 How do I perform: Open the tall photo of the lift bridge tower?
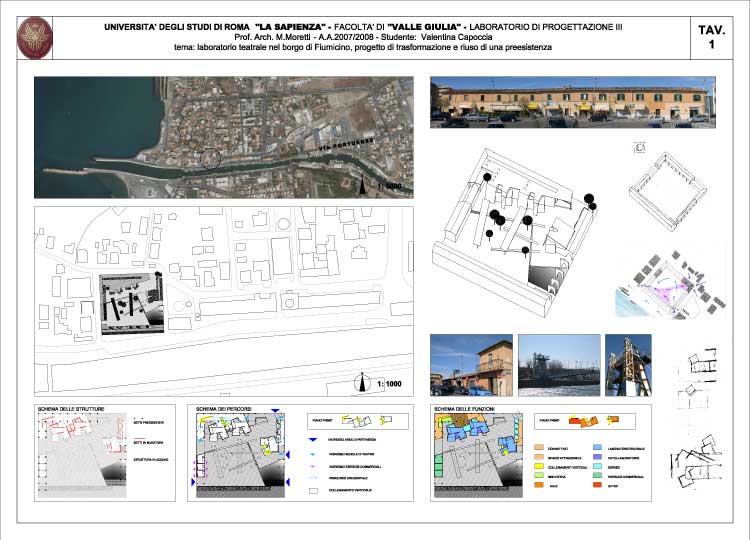pyautogui.click(x=628, y=365)
